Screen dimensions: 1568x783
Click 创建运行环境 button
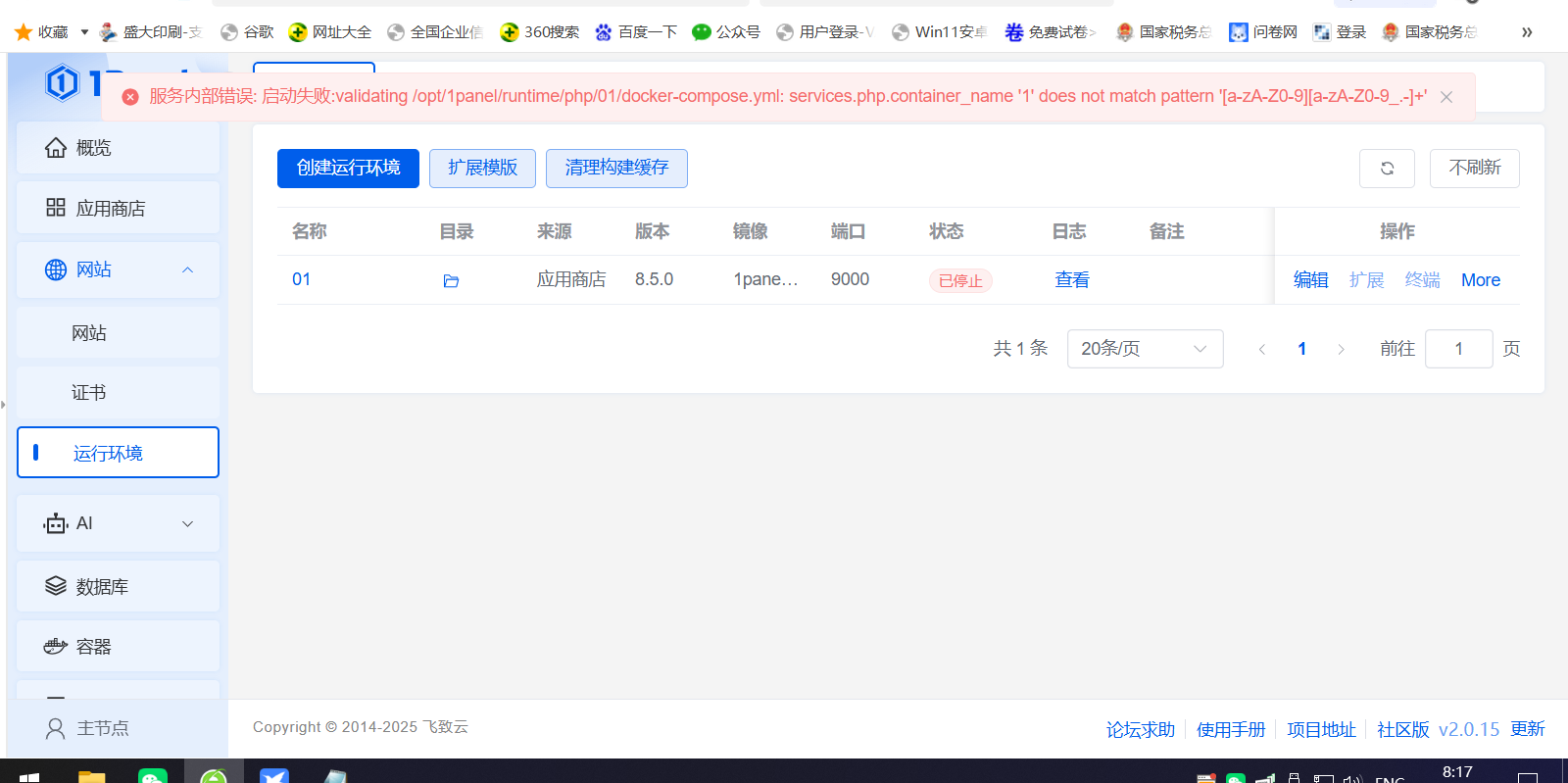348,169
